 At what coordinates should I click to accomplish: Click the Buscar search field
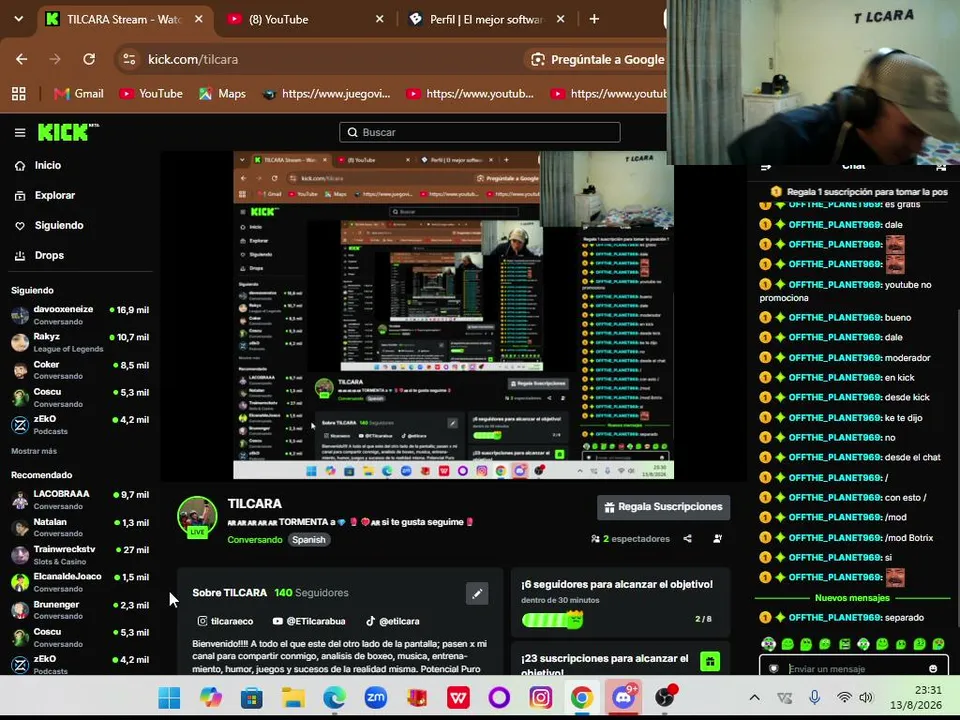479,132
